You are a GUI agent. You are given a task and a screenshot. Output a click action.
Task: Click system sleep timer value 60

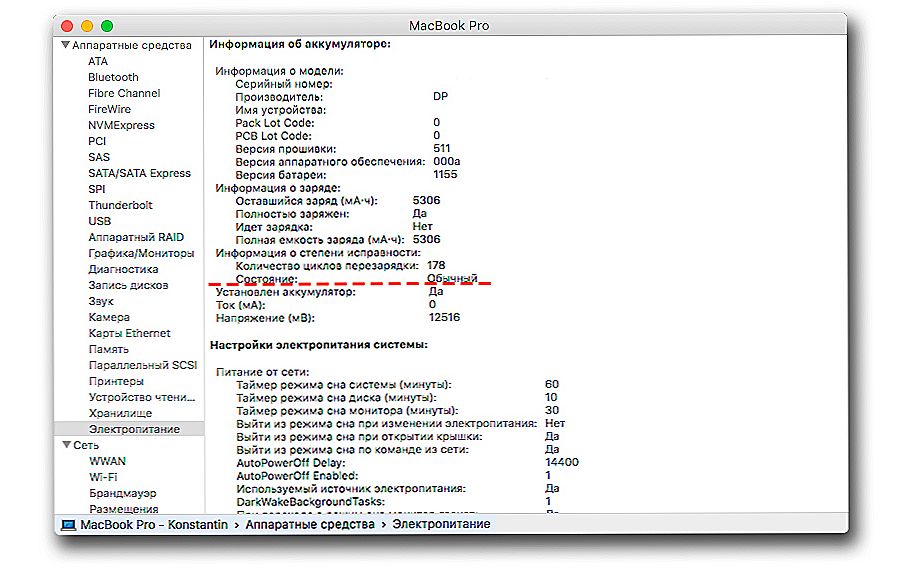(x=552, y=384)
